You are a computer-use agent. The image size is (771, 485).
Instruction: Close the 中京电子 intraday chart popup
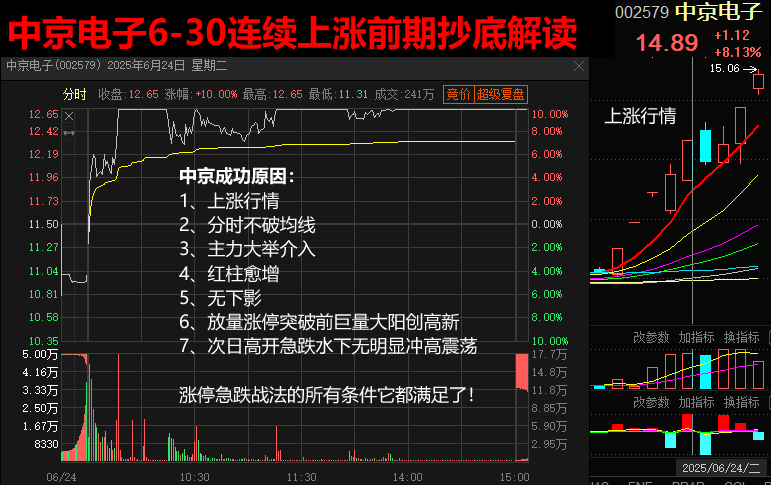pos(579,66)
